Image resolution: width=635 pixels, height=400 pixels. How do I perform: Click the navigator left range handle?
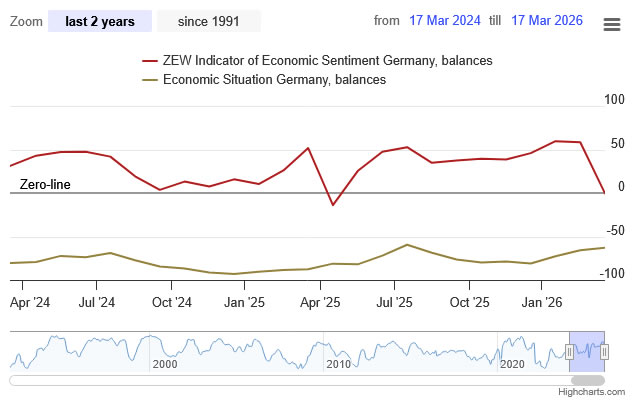569,351
